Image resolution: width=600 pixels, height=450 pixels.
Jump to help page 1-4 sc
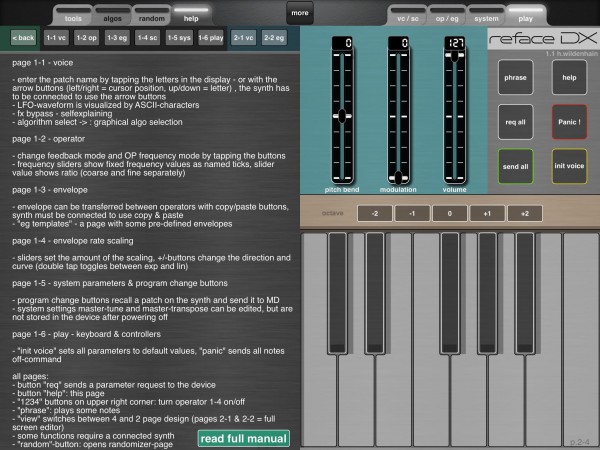click(148, 38)
